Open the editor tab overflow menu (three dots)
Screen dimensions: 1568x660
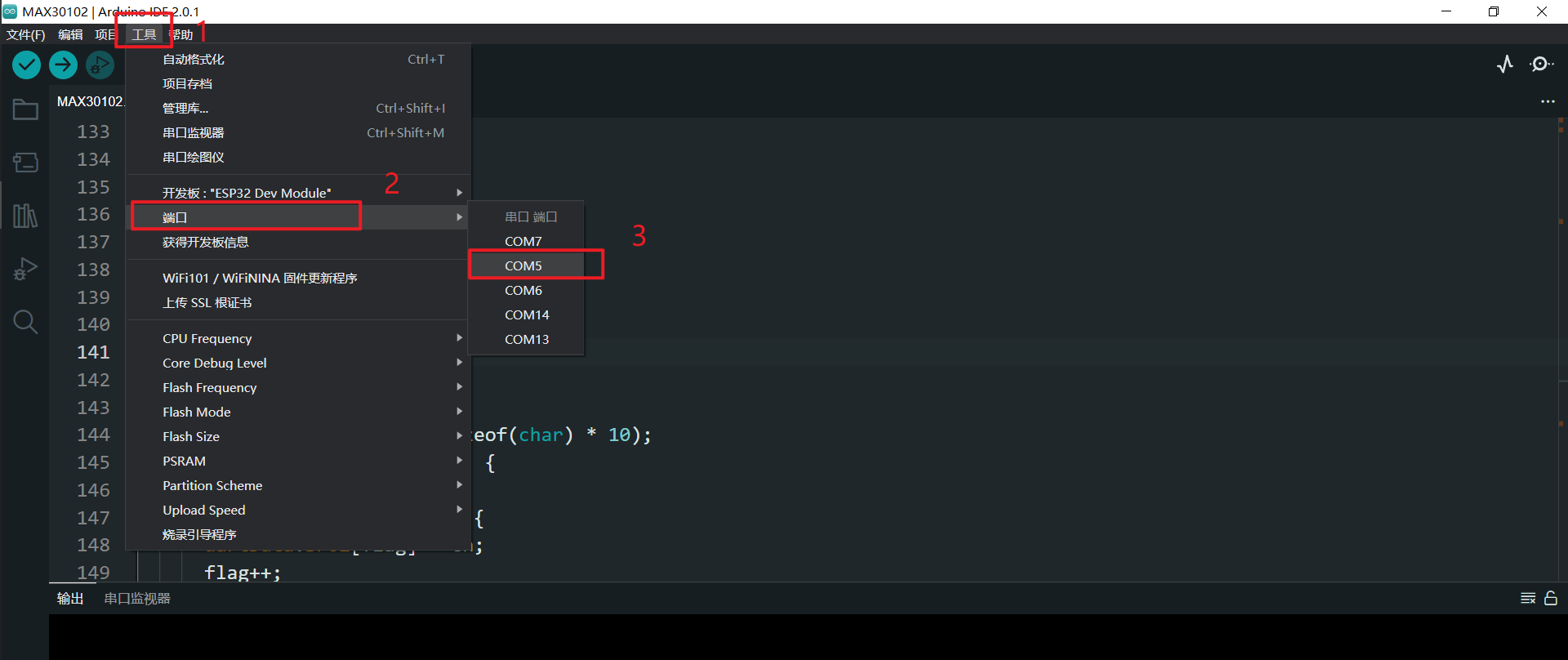point(1548,101)
